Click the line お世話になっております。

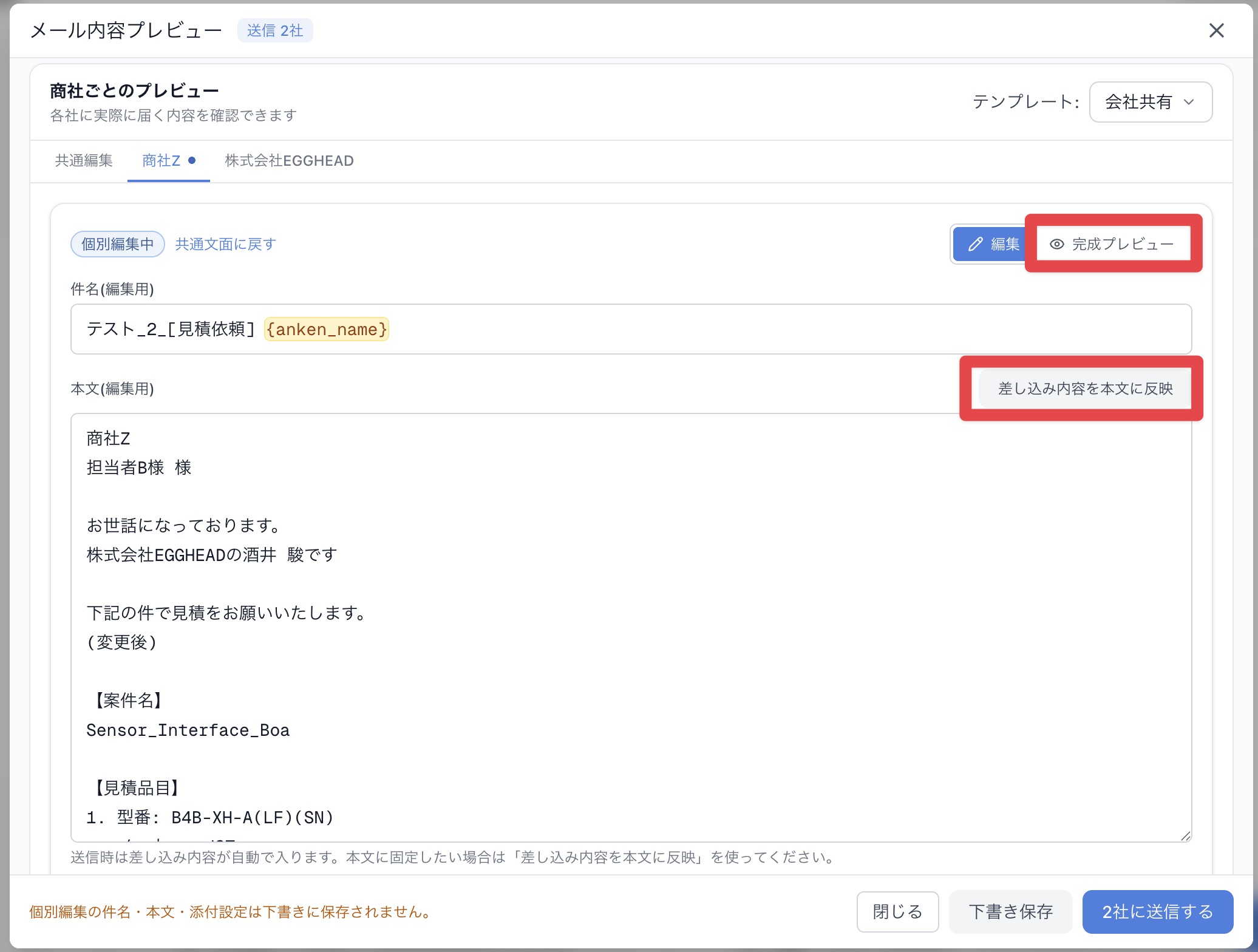click(x=183, y=526)
